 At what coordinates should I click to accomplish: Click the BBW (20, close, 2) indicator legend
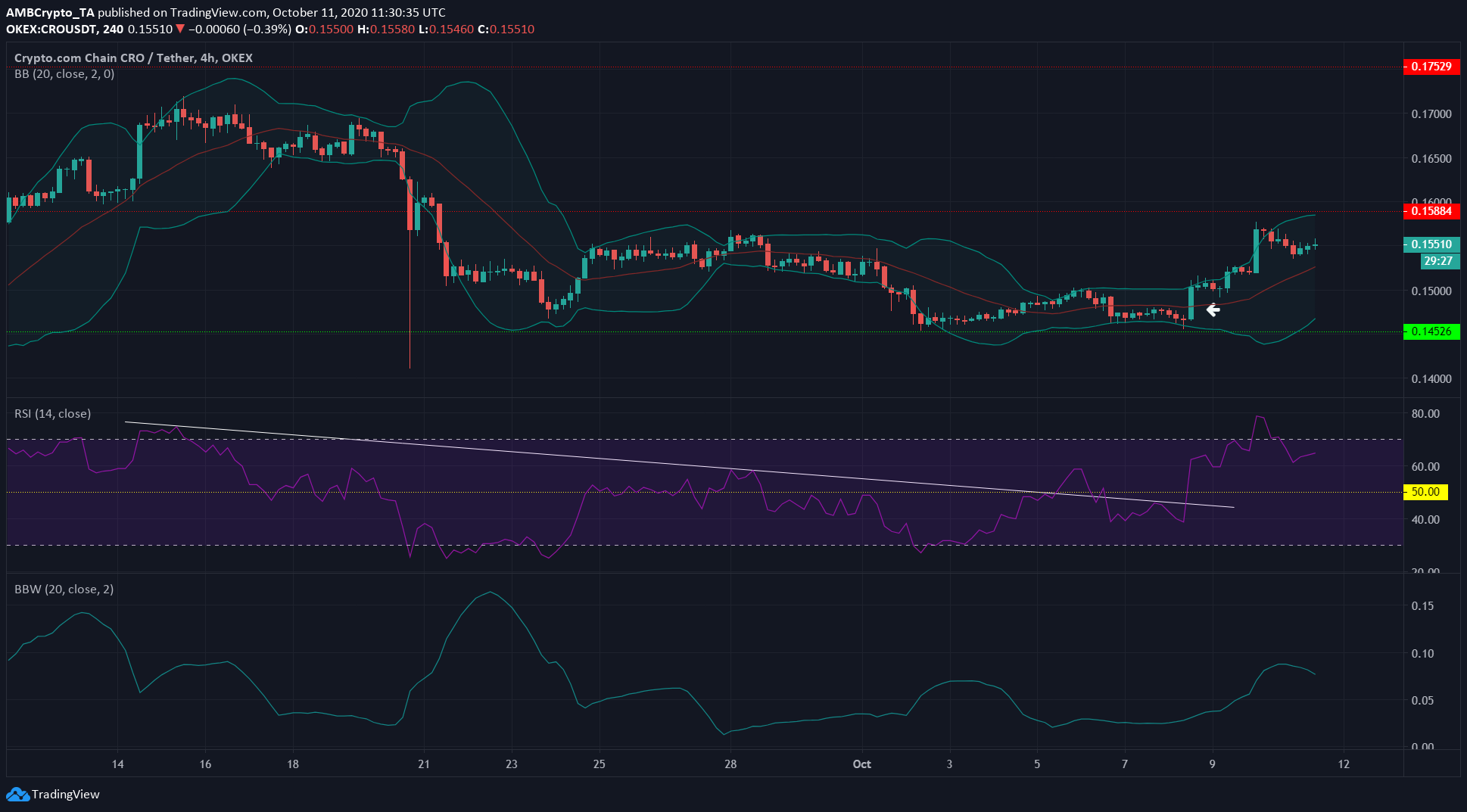(x=64, y=590)
